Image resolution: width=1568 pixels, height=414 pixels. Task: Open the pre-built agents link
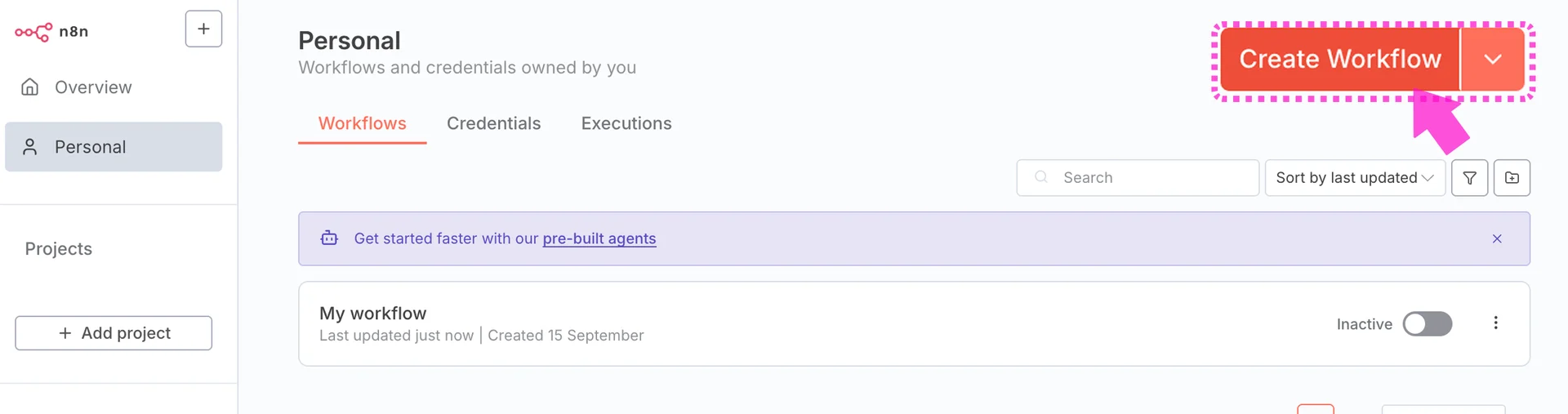click(x=599, y=238)
